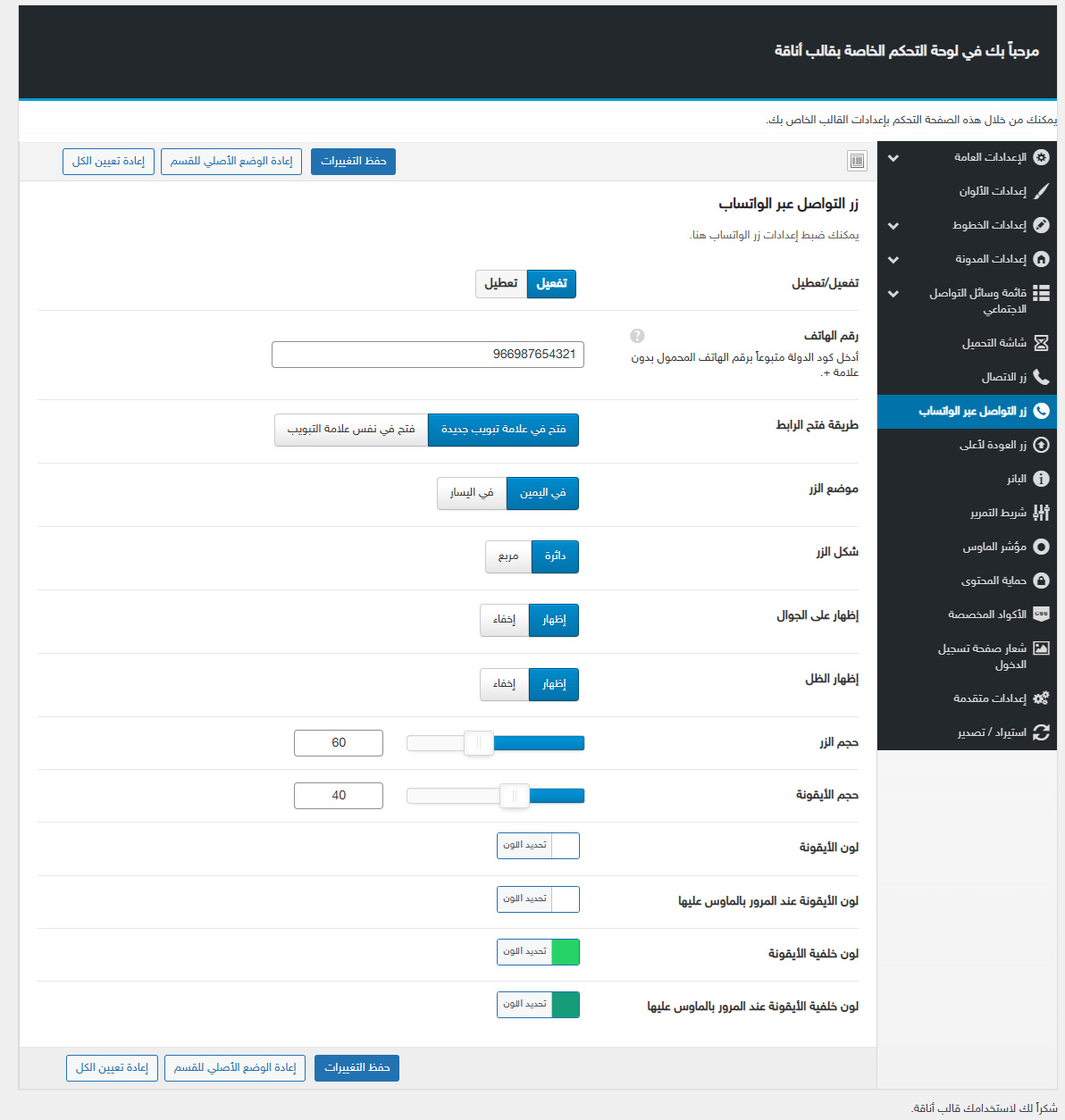Viewport: 1065px width, 1120px height.
Task: Click the lock icon for حماية المحتوى
Action: (x=1041, y=581)
